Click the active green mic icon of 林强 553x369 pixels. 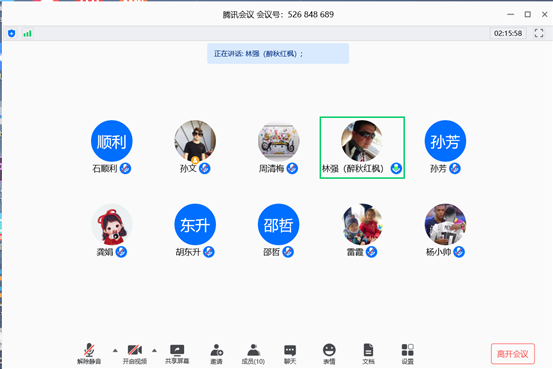coord(396,168)
